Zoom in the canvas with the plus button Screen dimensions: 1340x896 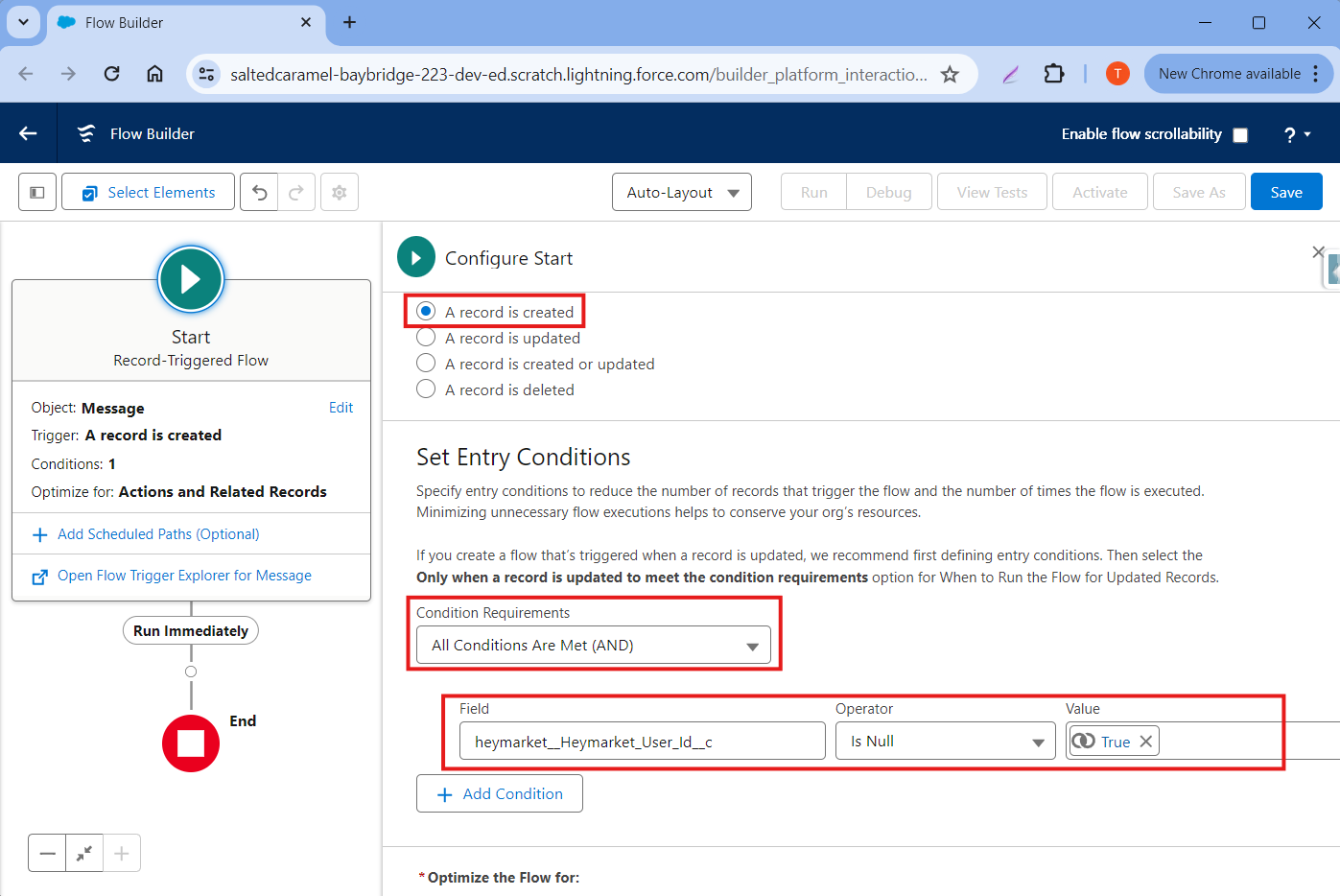coord(122,853)
